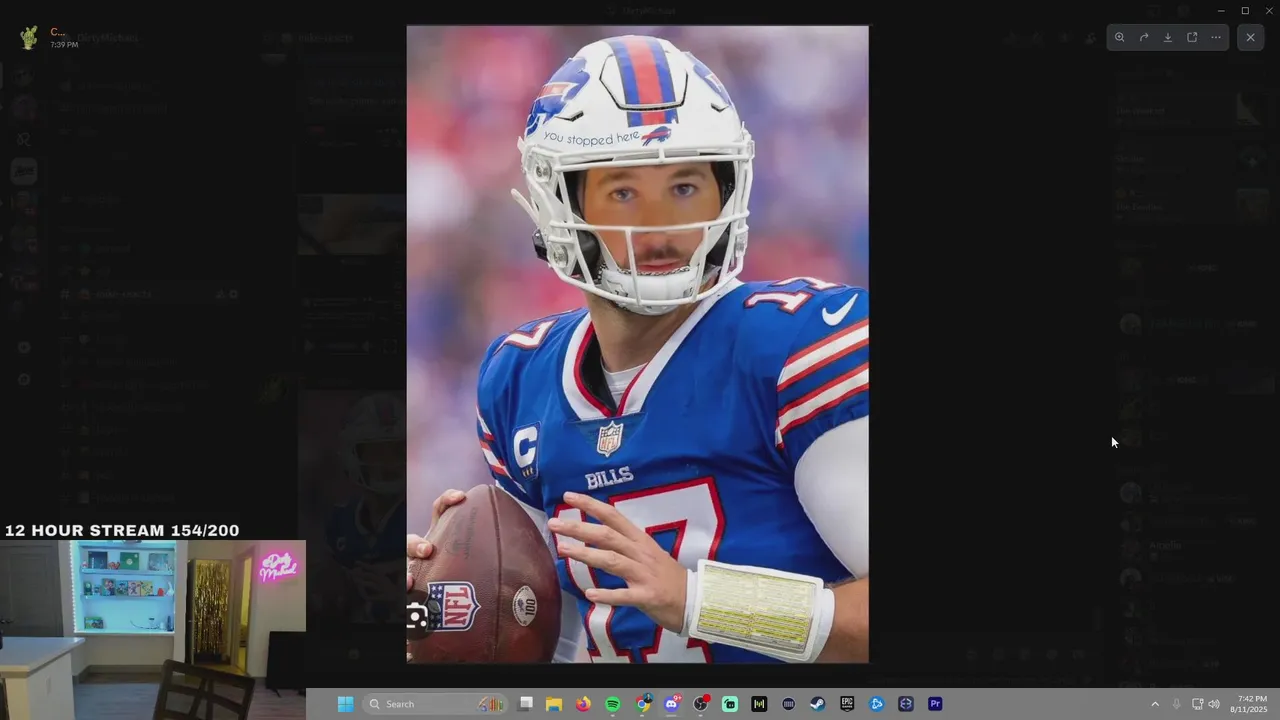Open Spotify from the taskbar
This screenshot has height=720, width=1280.
coord(613,704)
